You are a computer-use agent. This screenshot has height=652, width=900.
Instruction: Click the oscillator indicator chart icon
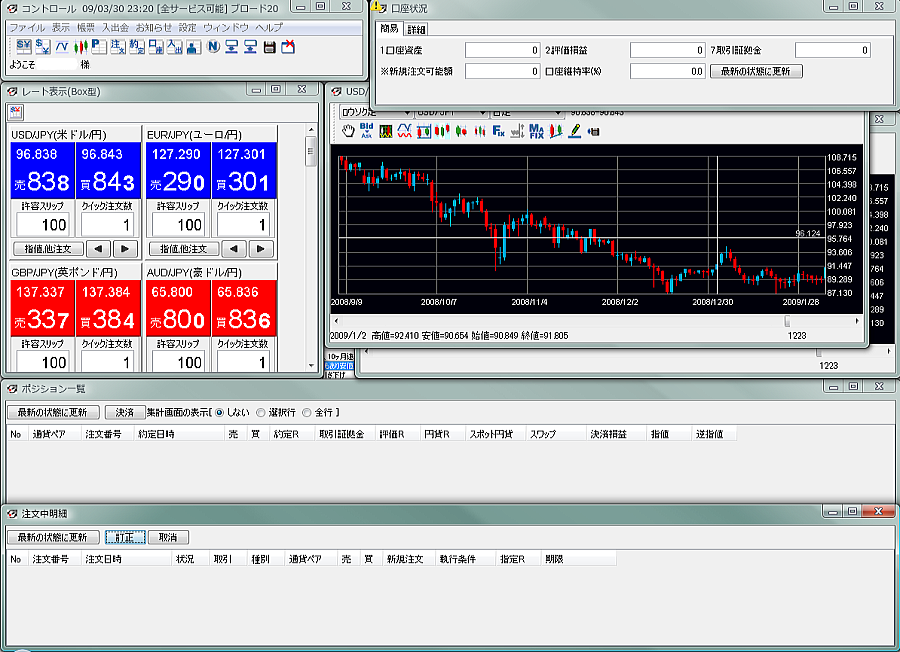(x=386, y=131)
